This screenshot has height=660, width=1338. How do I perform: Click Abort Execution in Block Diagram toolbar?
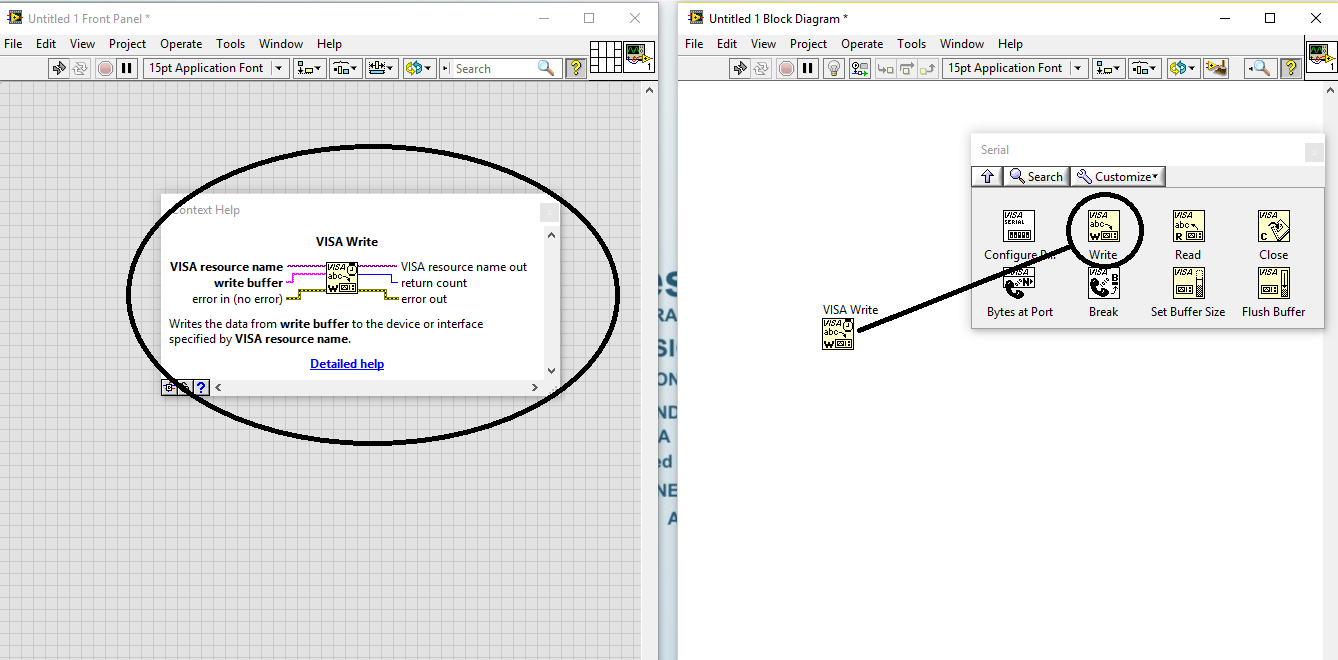tap(786, 68)
